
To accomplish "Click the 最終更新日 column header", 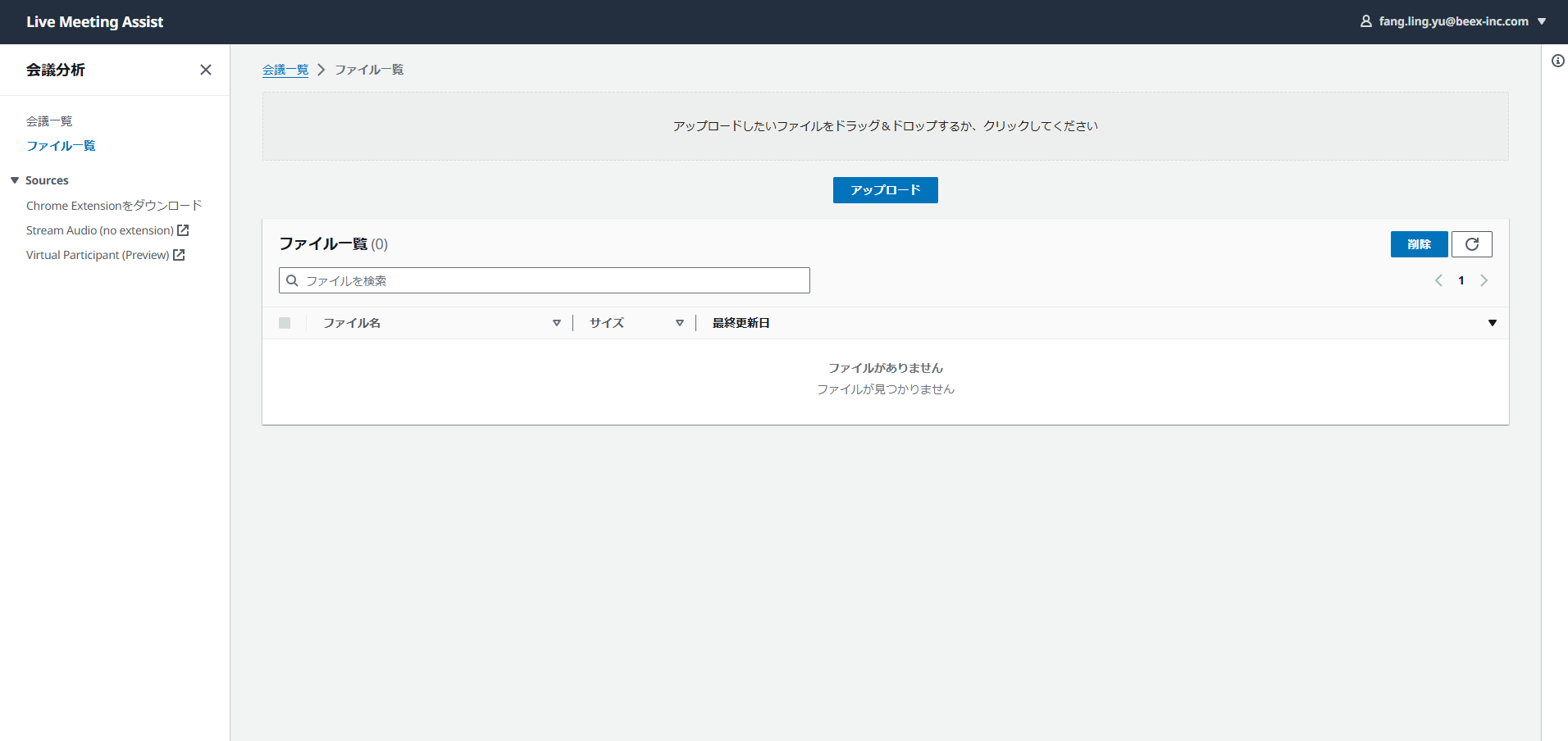I will click(x=741, y=323).
